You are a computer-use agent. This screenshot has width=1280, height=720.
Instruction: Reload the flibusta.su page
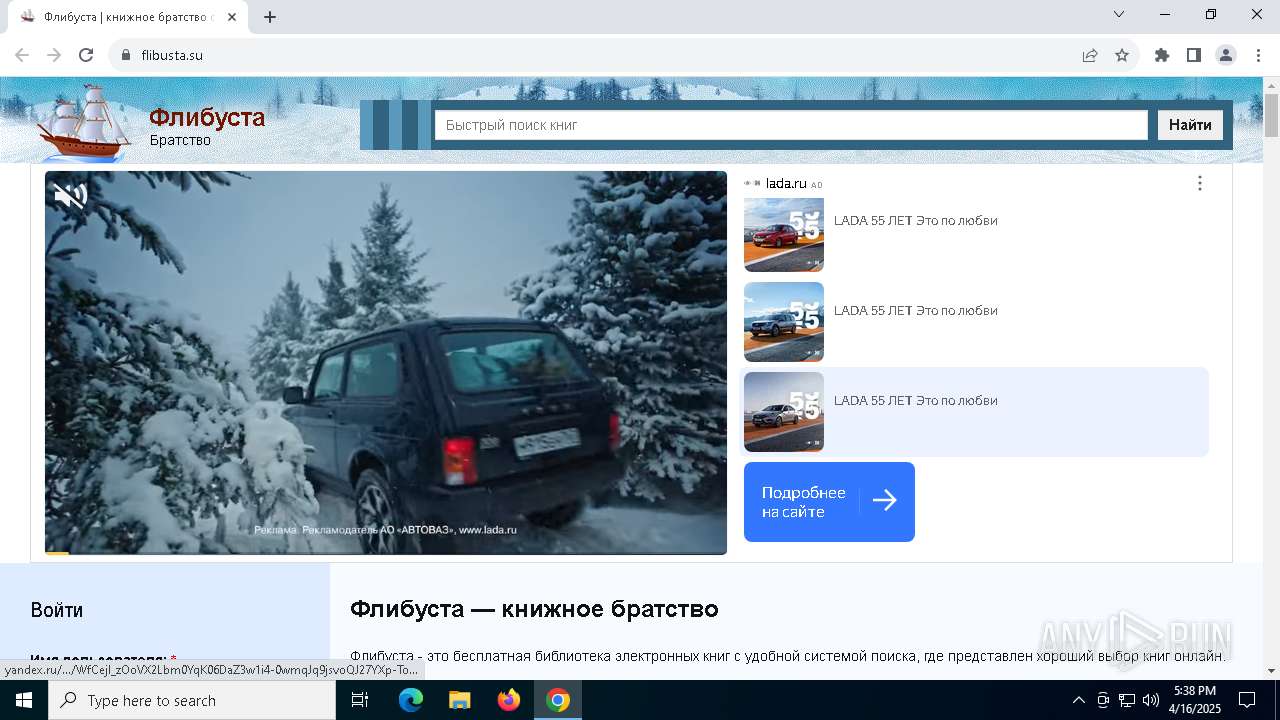86,55
